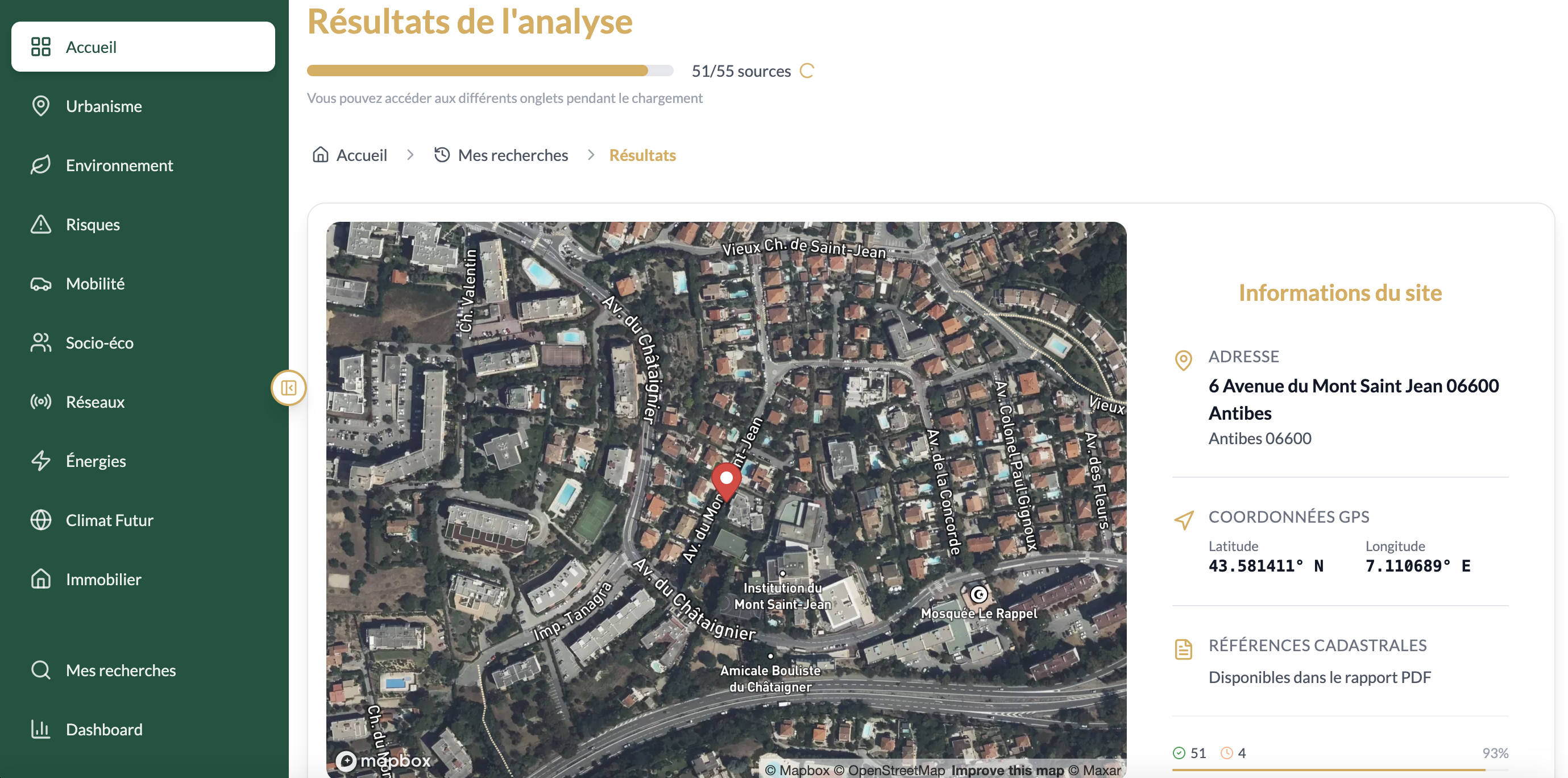The image size is (1568, 778).
Task: Click the Résultats breadcrumb
Action: 642,155
